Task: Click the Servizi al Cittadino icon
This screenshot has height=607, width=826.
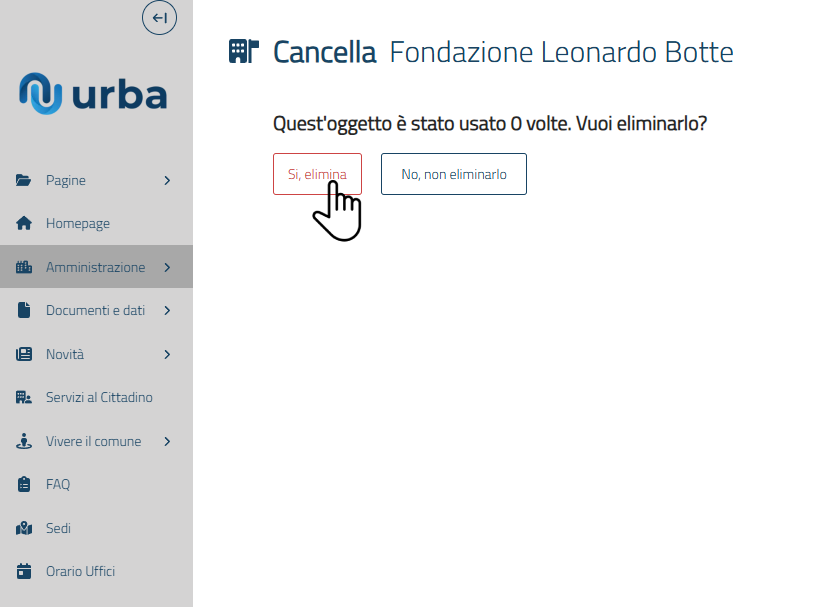Action: click(25, 398)
